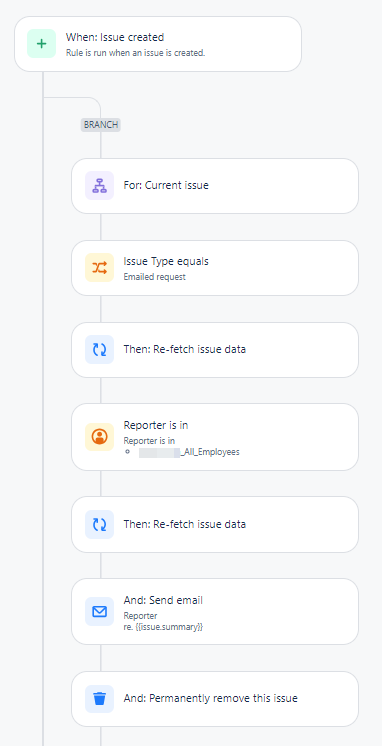
Task: Open the Issue Type equals condition
Action: click(x=215, y=268)
